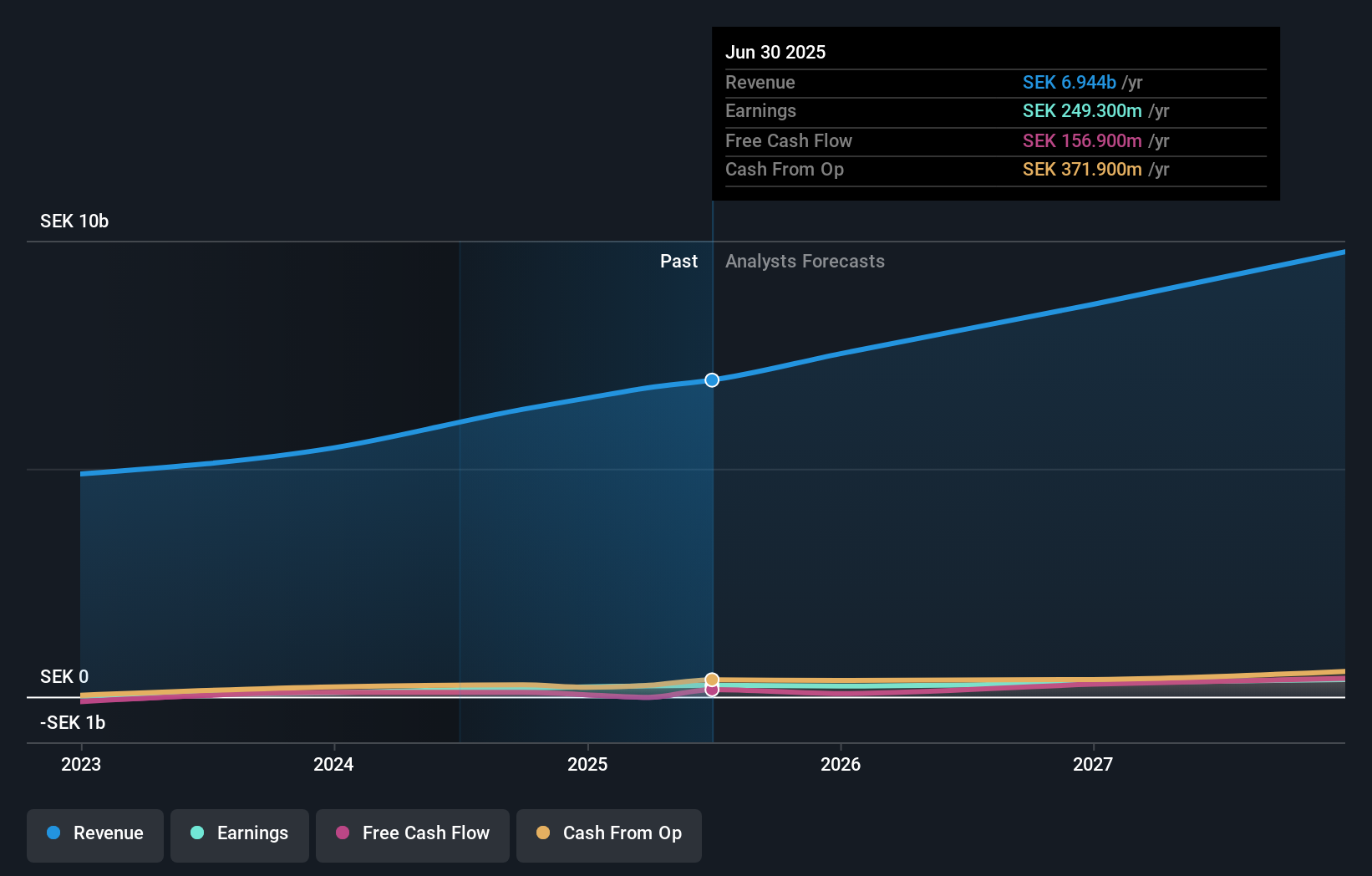Click the SEK 10b y-axis label

pyautogui.click(x=74, y=222)
